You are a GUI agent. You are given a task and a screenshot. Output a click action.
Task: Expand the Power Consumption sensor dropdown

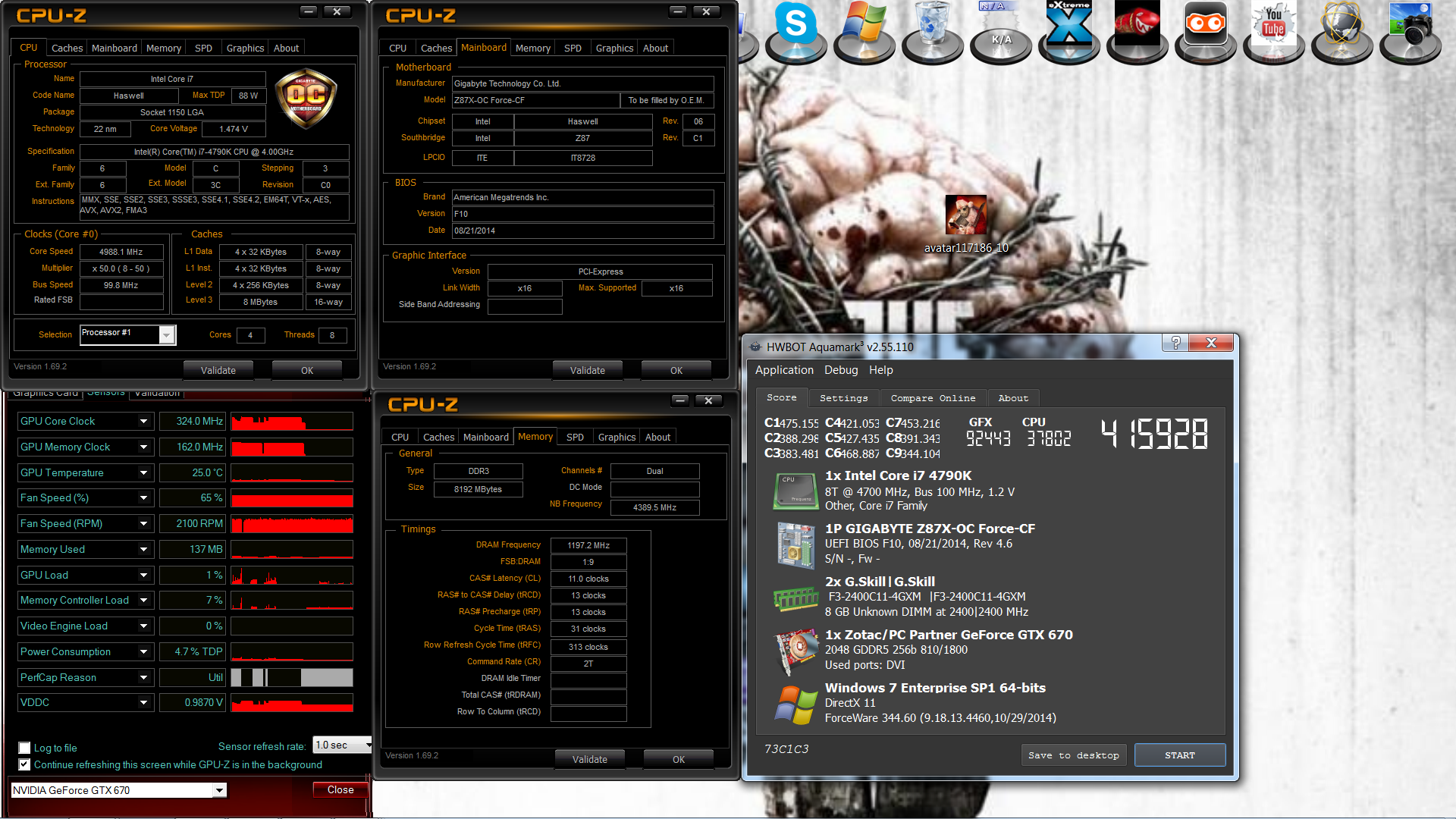[143, 652]
